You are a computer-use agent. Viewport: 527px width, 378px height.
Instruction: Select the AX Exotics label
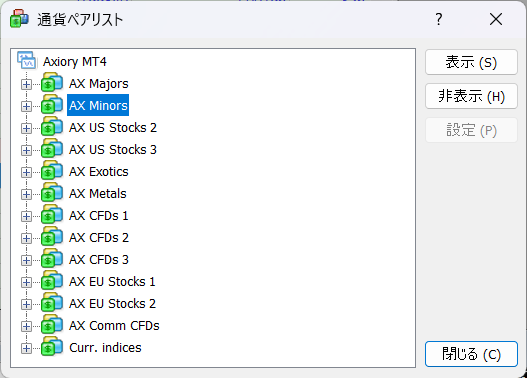point(98,171)
